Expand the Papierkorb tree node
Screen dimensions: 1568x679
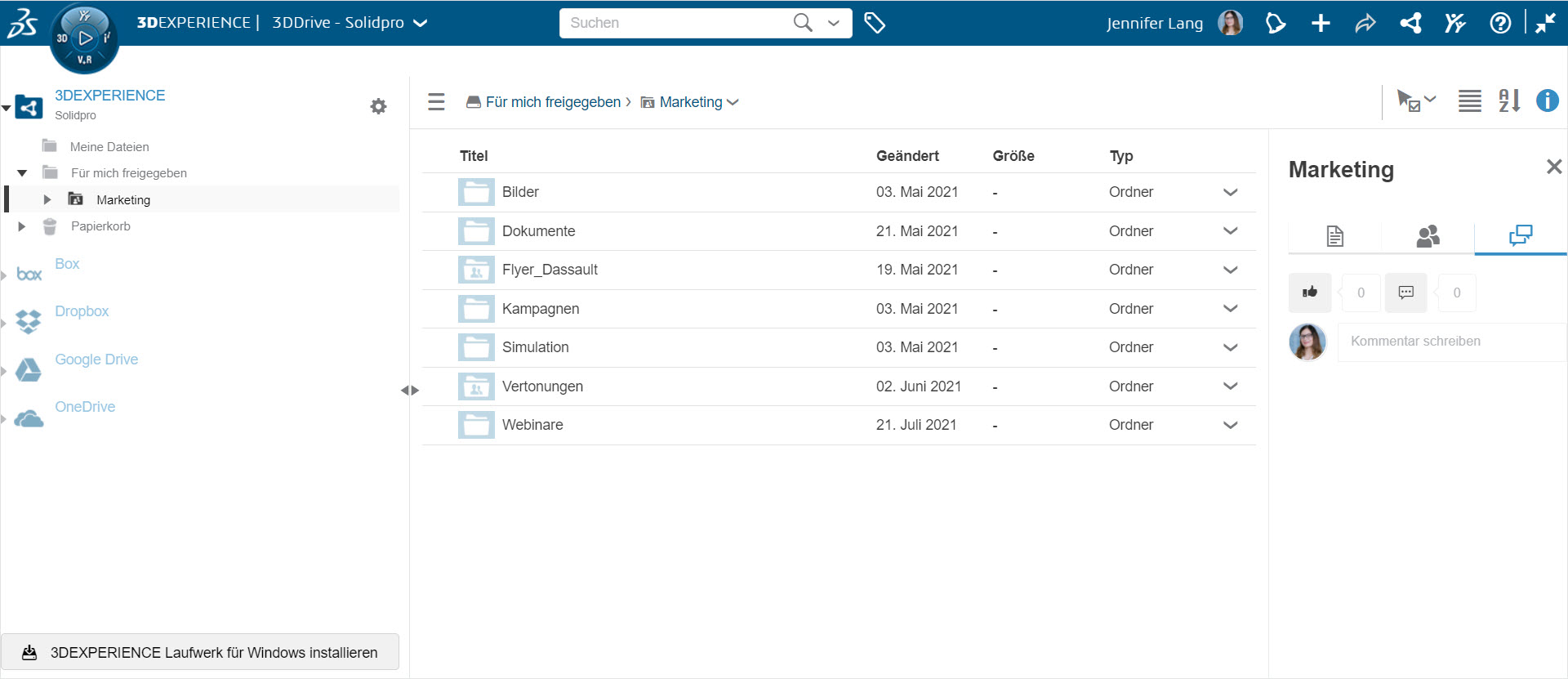(22, 226)
